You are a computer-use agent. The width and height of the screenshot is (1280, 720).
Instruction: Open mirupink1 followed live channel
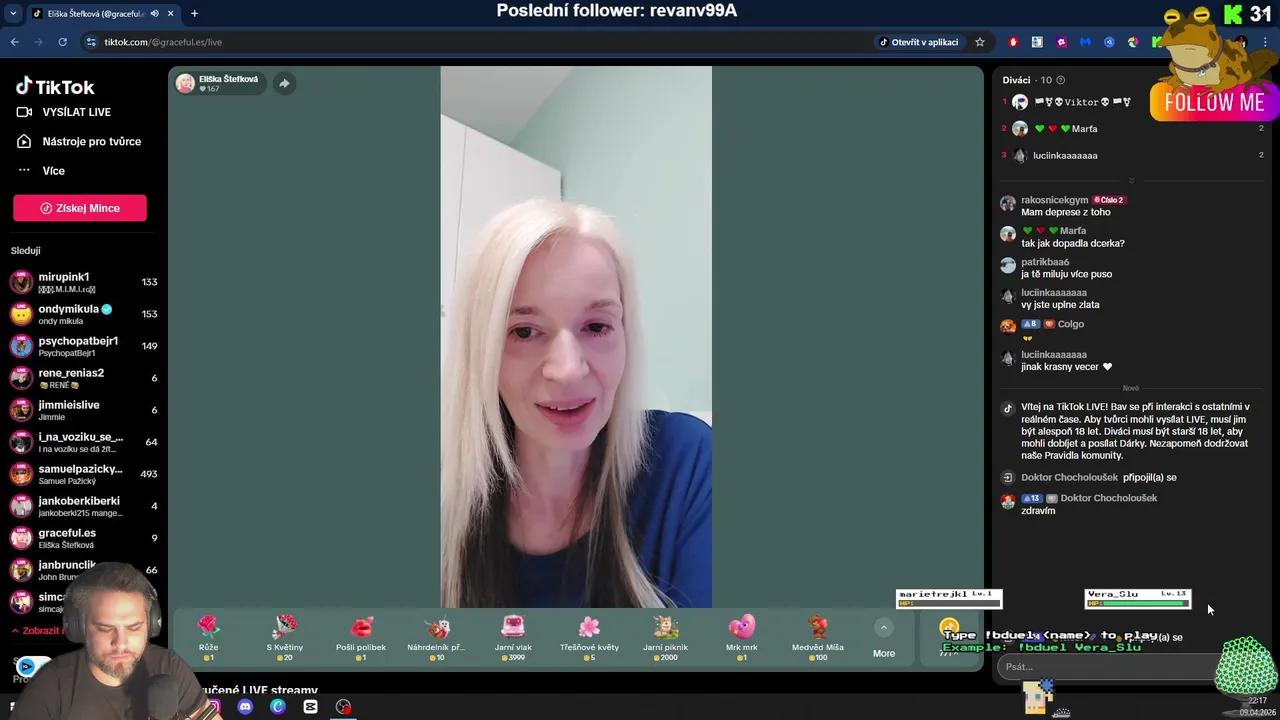coord(84,282)
